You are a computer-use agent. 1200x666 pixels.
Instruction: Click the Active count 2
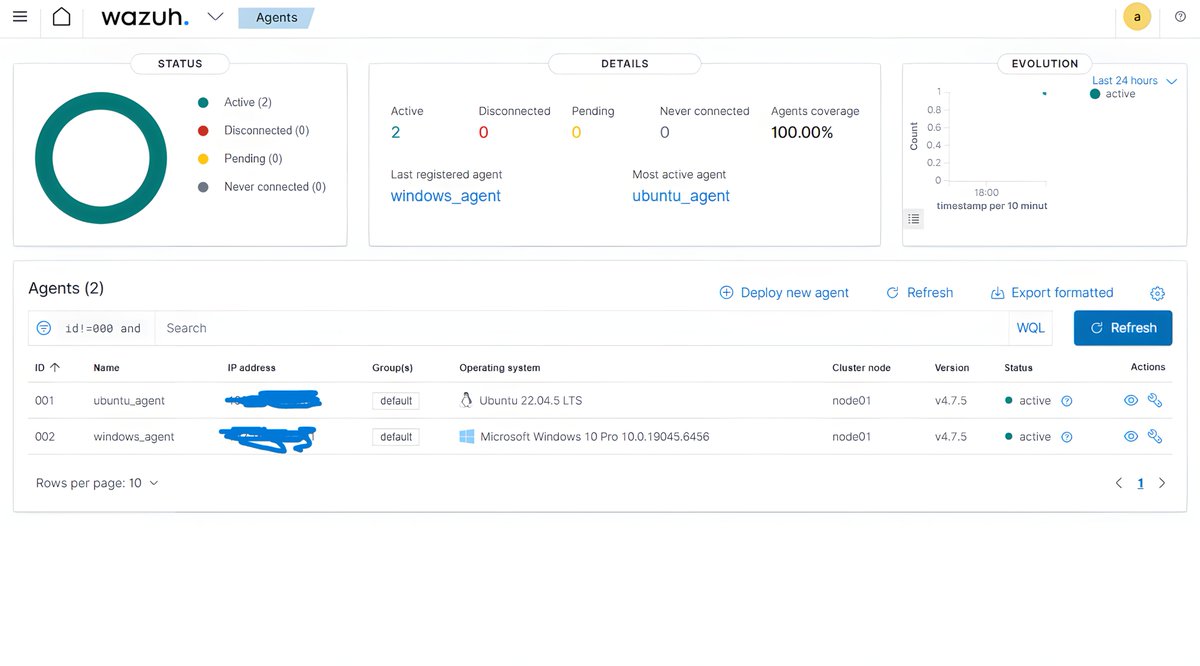(x=396, y=132)
